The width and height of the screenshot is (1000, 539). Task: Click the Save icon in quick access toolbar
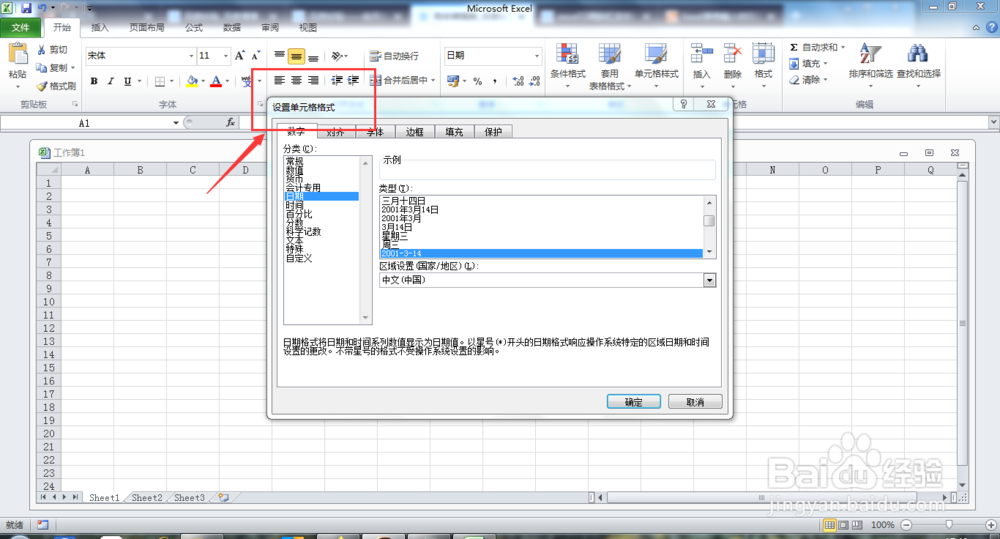pyautogui.click(x=26, y=8)
